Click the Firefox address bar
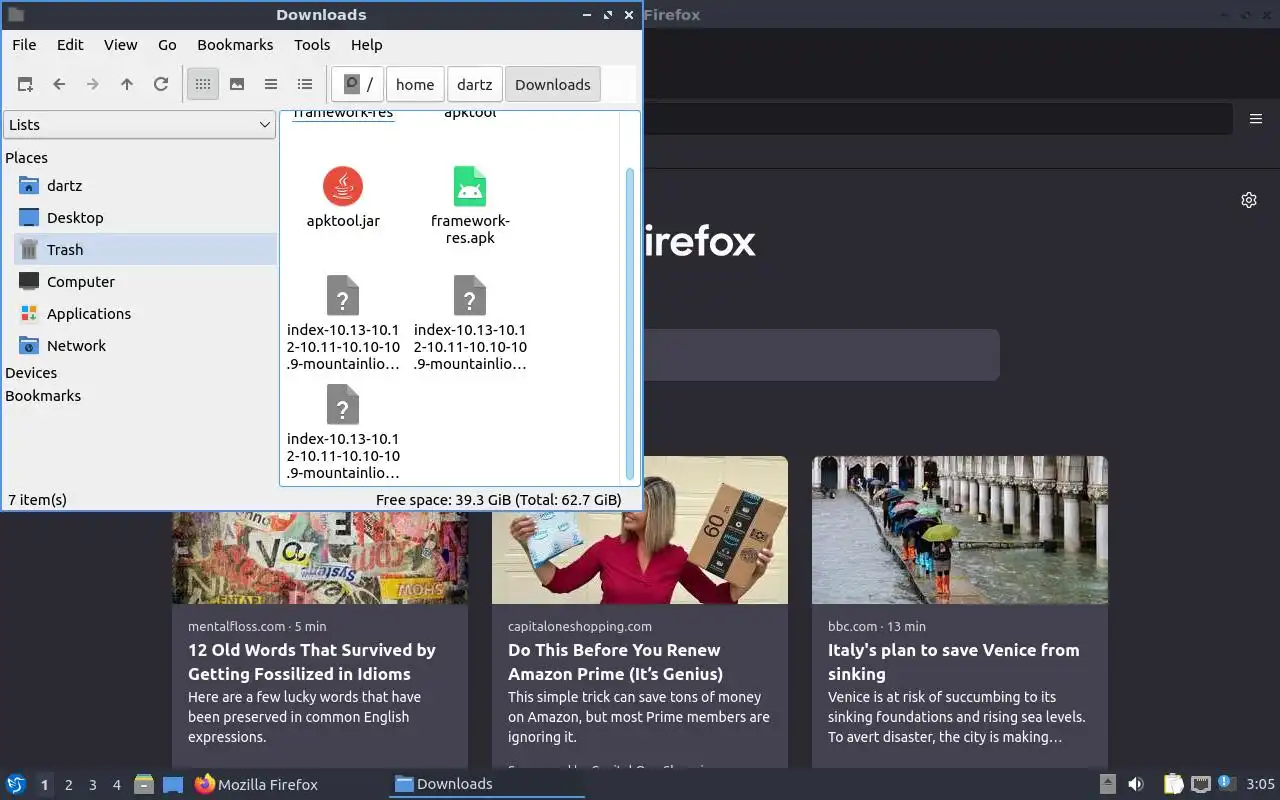The image size is (1280, 800). [937, 119]
